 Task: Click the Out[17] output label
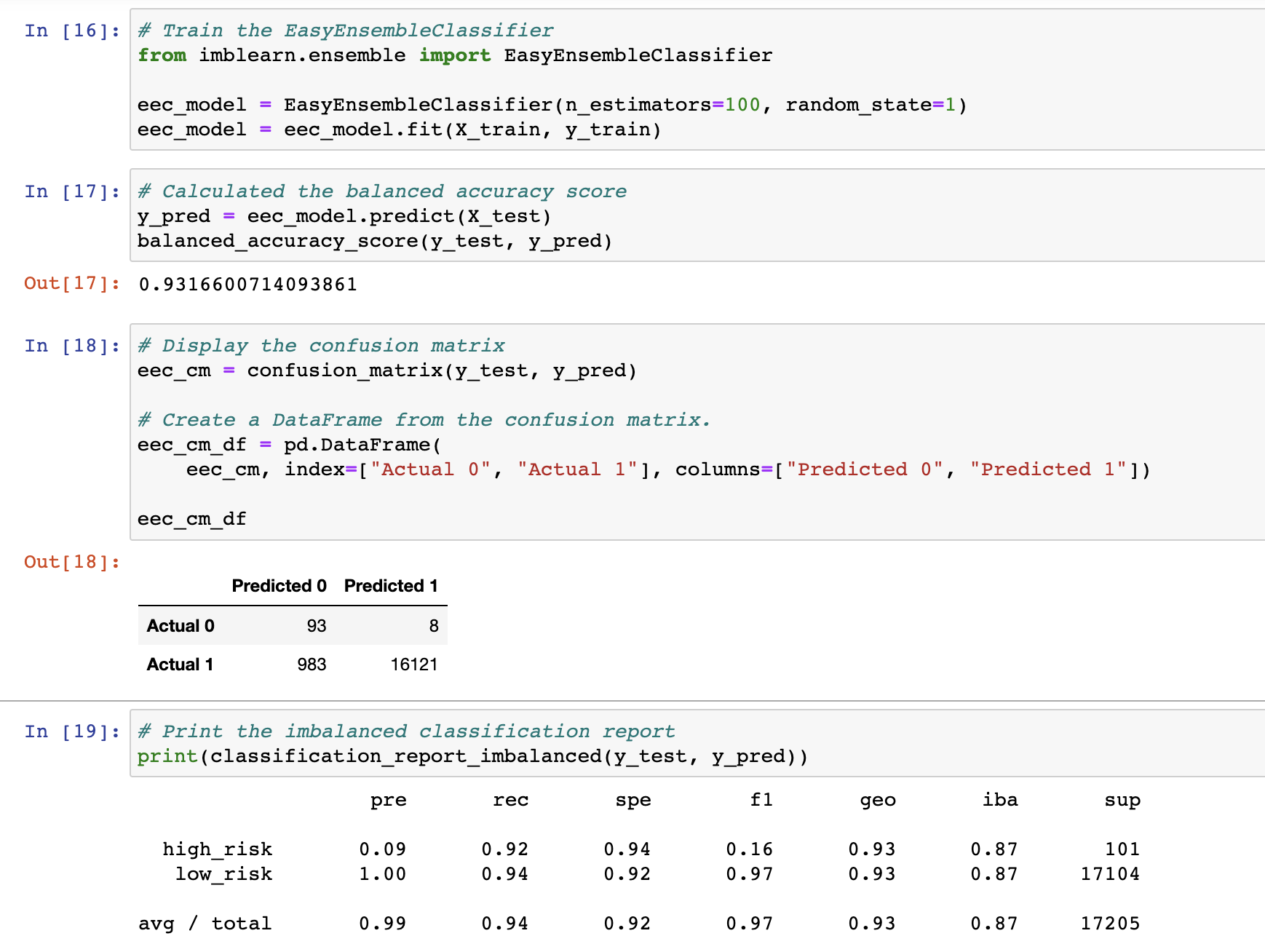pos(72,283)
